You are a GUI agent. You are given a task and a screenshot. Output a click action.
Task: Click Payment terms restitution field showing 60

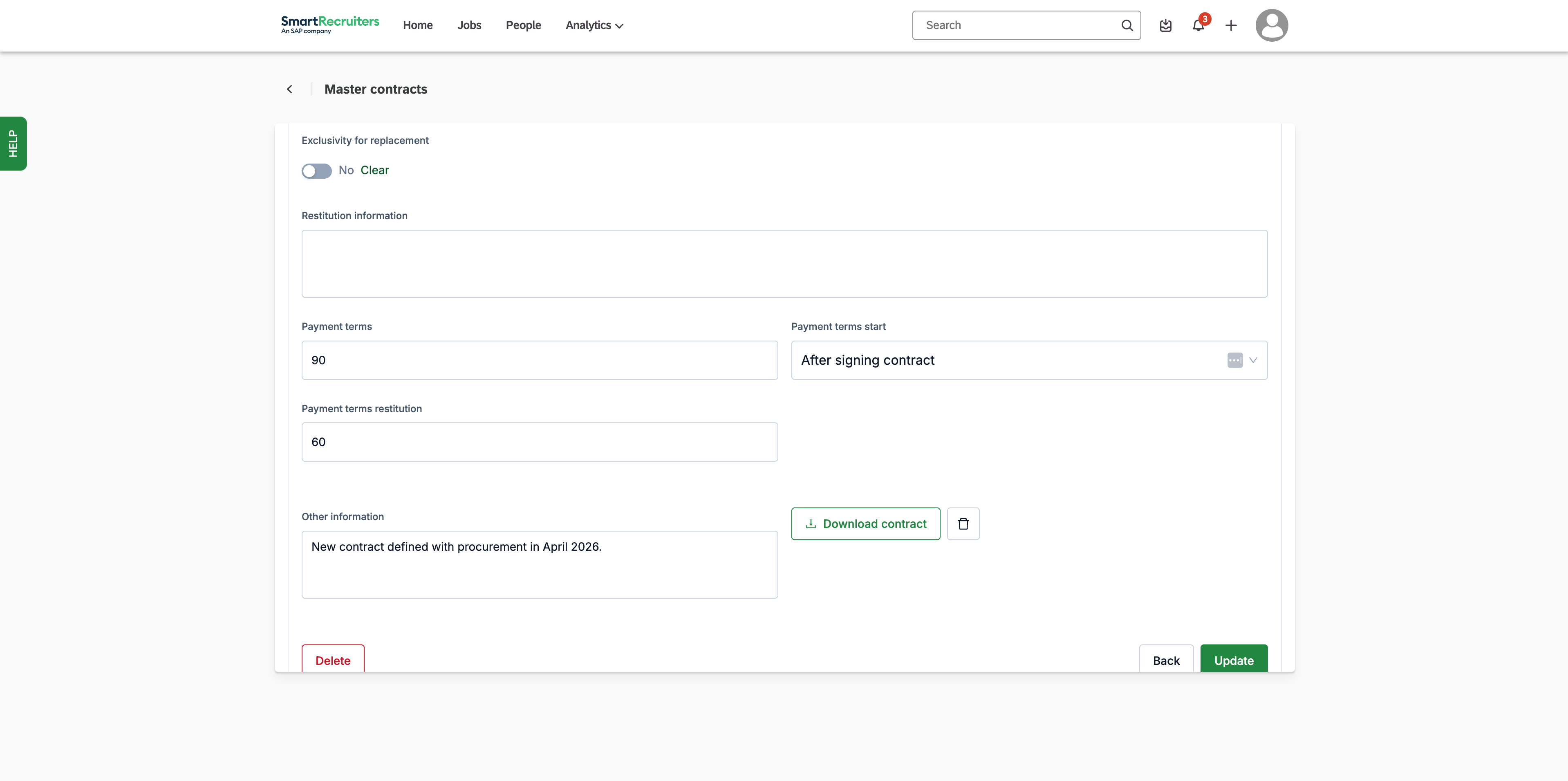coord(540,442)
